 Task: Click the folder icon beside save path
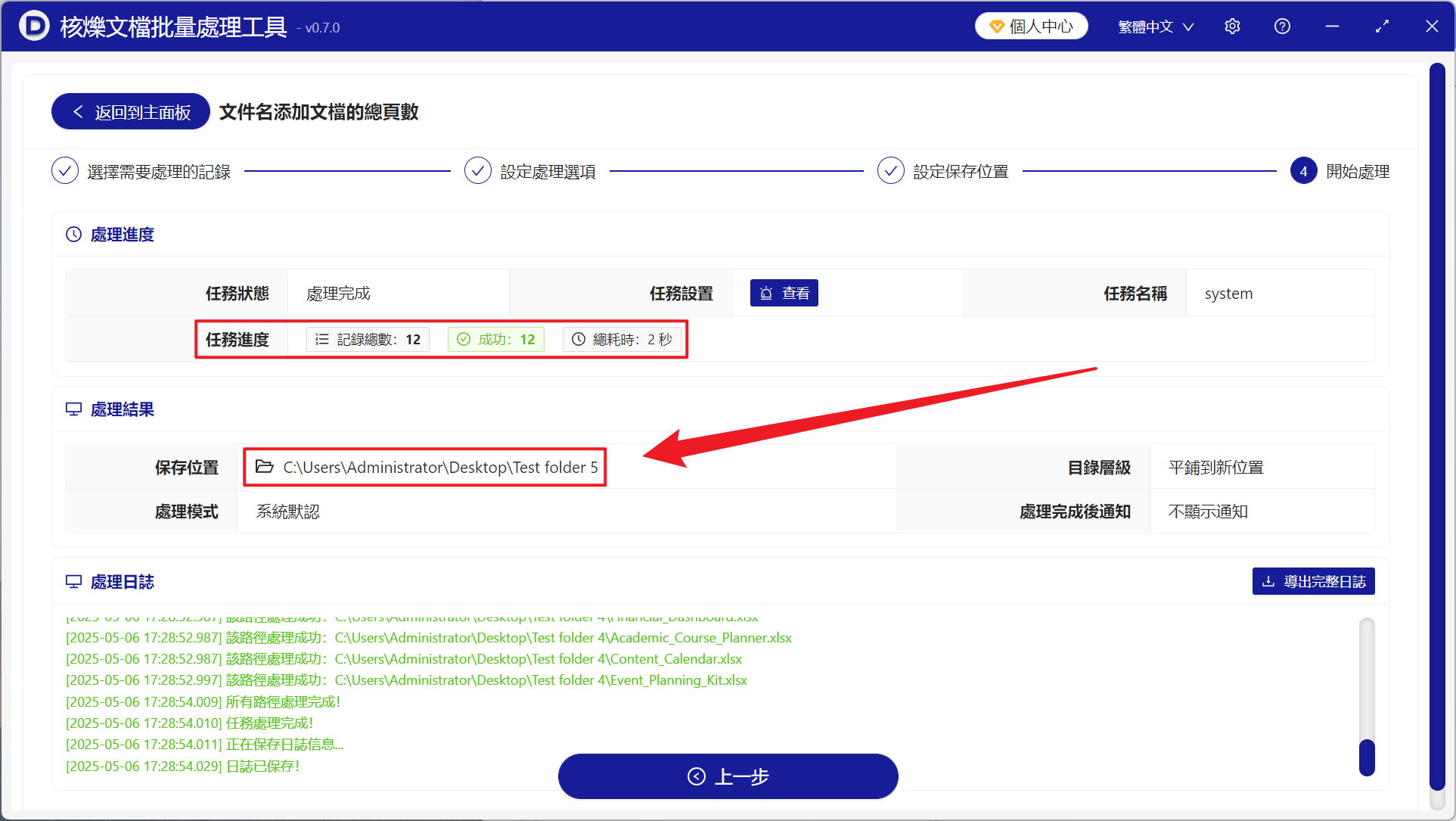(264, 467)
